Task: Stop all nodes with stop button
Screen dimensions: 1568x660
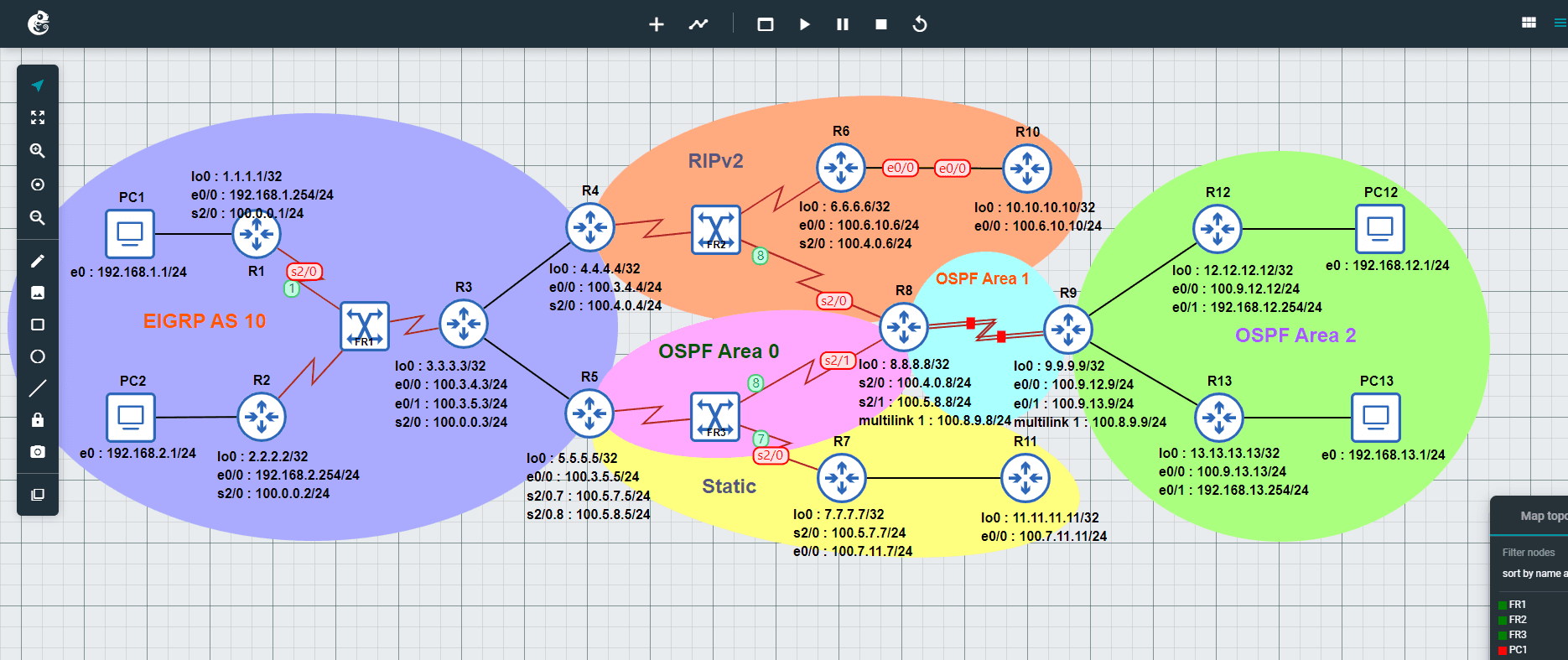Action: (x=881, y=24)
